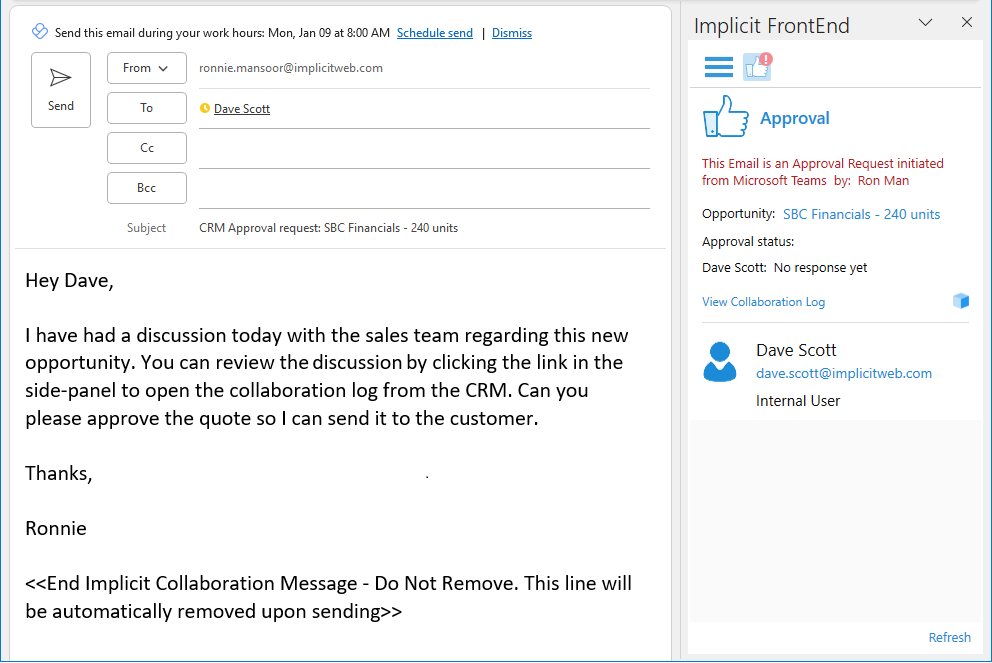Send the email

tap(61, 89)
